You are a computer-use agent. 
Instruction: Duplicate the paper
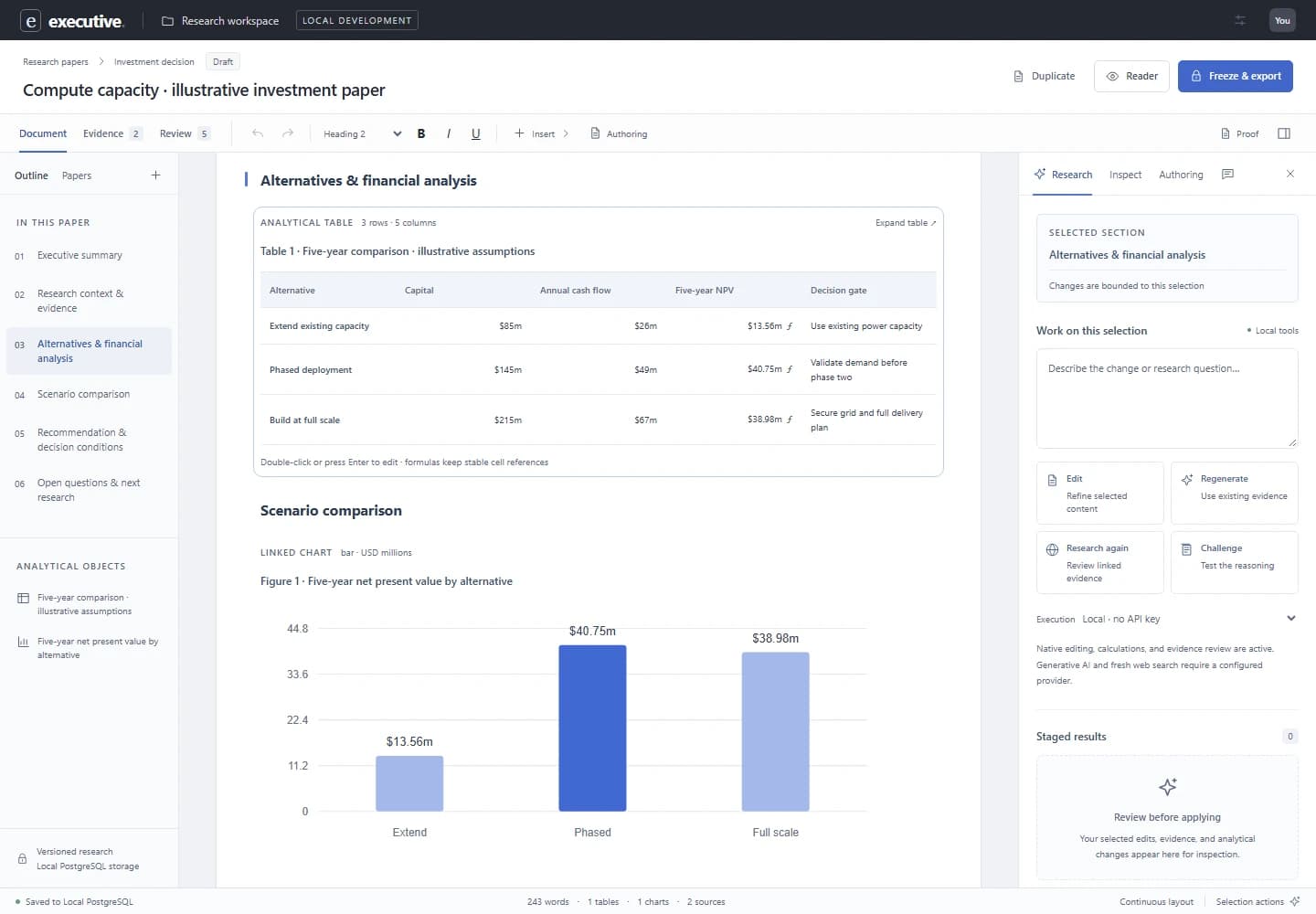tap(1044, 76)
